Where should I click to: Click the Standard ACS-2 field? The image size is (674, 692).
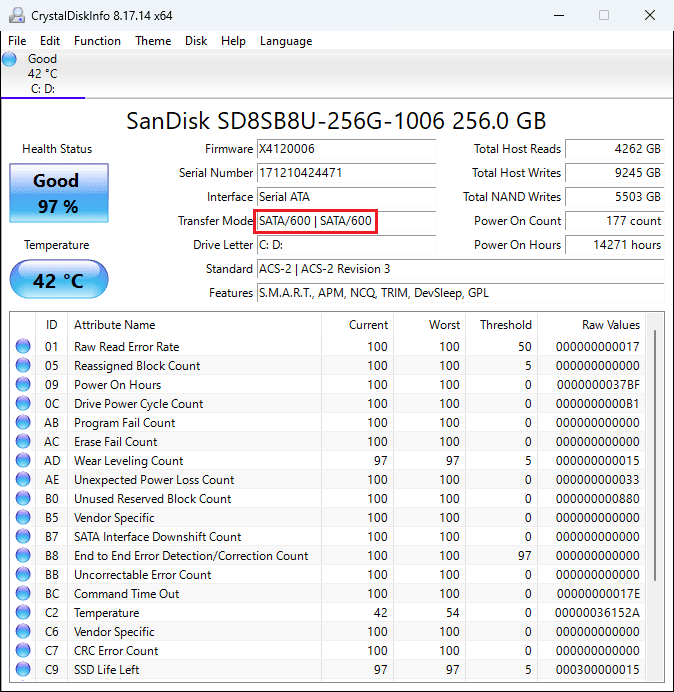tap(460, 269)
